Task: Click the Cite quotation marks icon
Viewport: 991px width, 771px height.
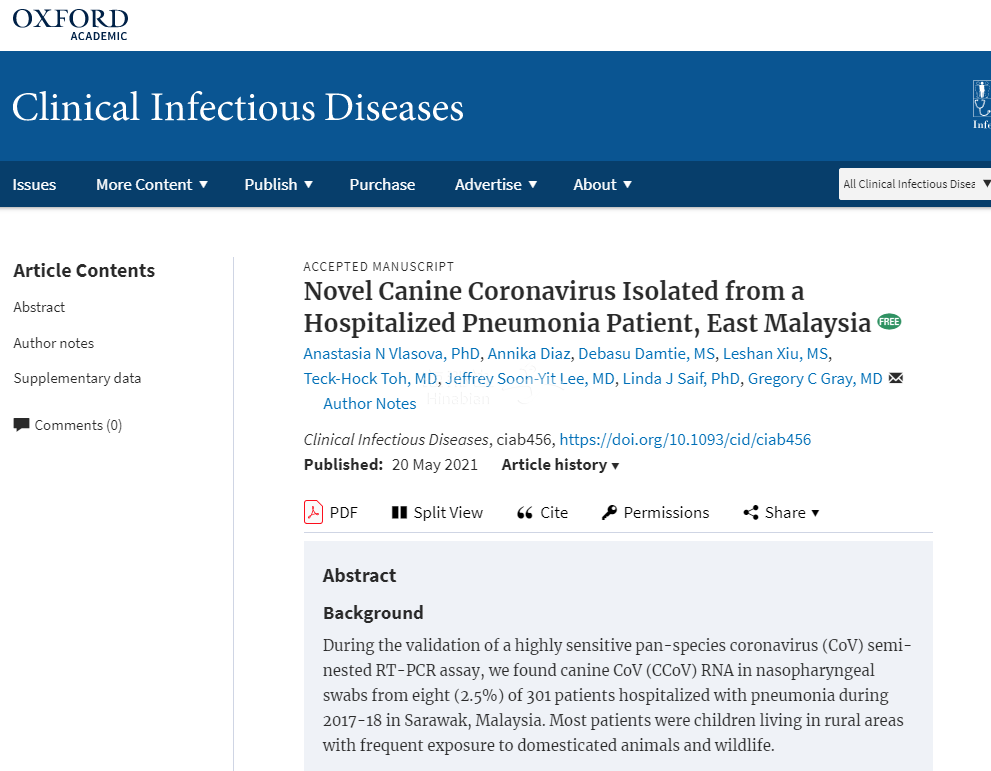Action: click(524, 512)
